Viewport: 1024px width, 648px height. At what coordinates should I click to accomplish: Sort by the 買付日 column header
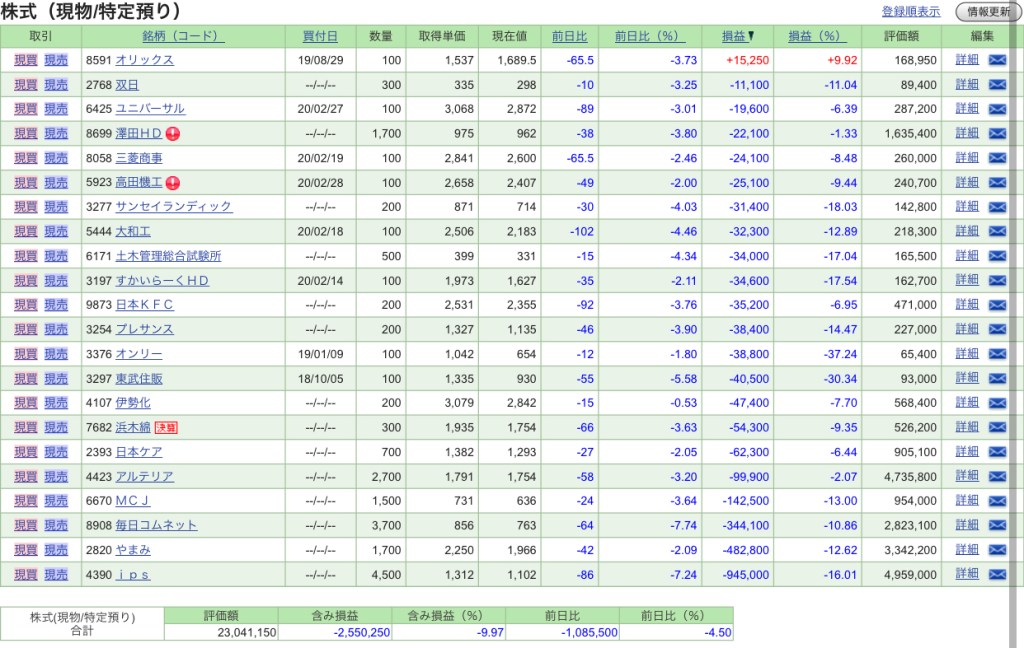pyautogui.click(x=320, y=36)
